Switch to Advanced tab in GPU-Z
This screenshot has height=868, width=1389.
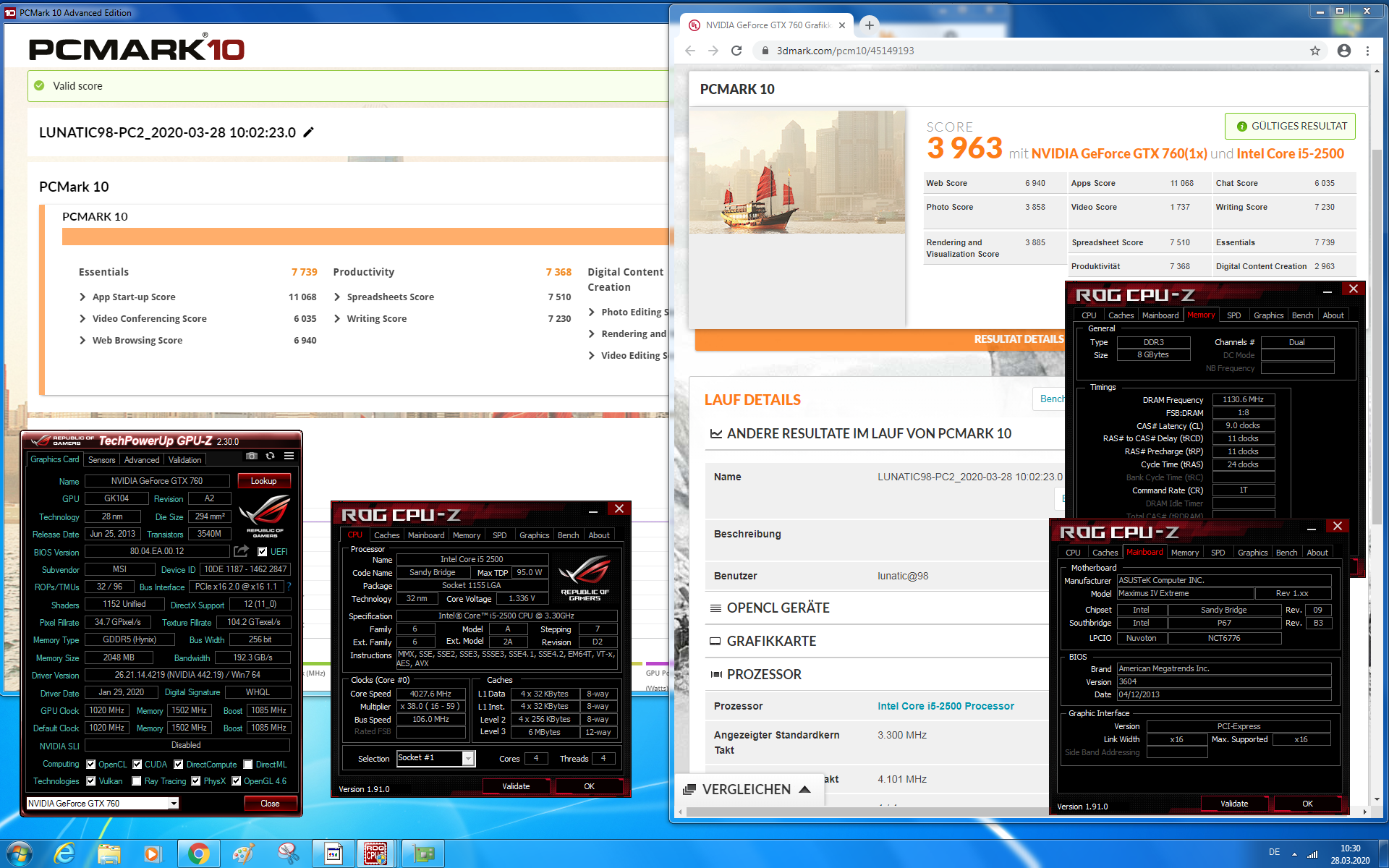pyautogui.click(x=142, y=460)
